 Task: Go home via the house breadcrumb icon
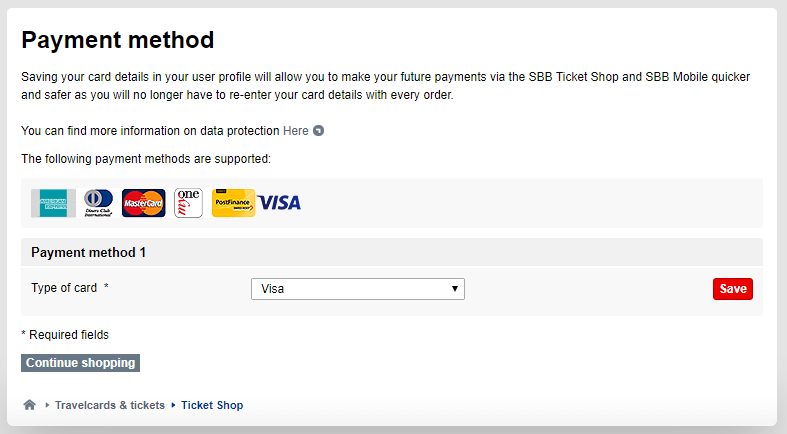click(30, 405)
